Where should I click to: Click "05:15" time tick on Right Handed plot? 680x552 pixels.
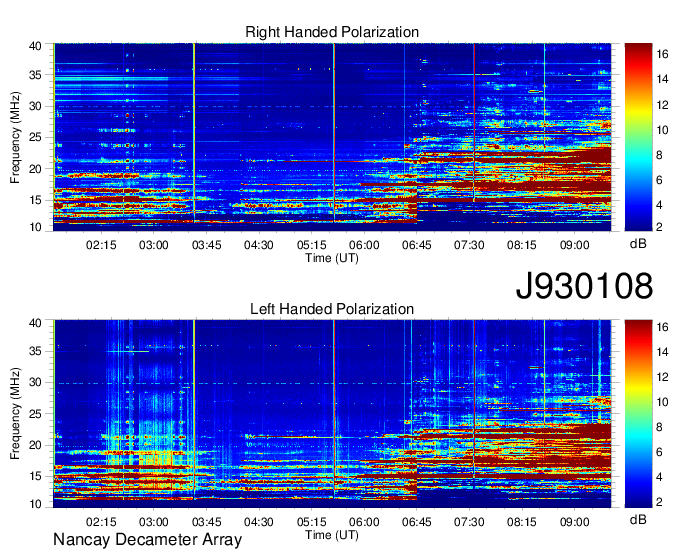(311, 245)
